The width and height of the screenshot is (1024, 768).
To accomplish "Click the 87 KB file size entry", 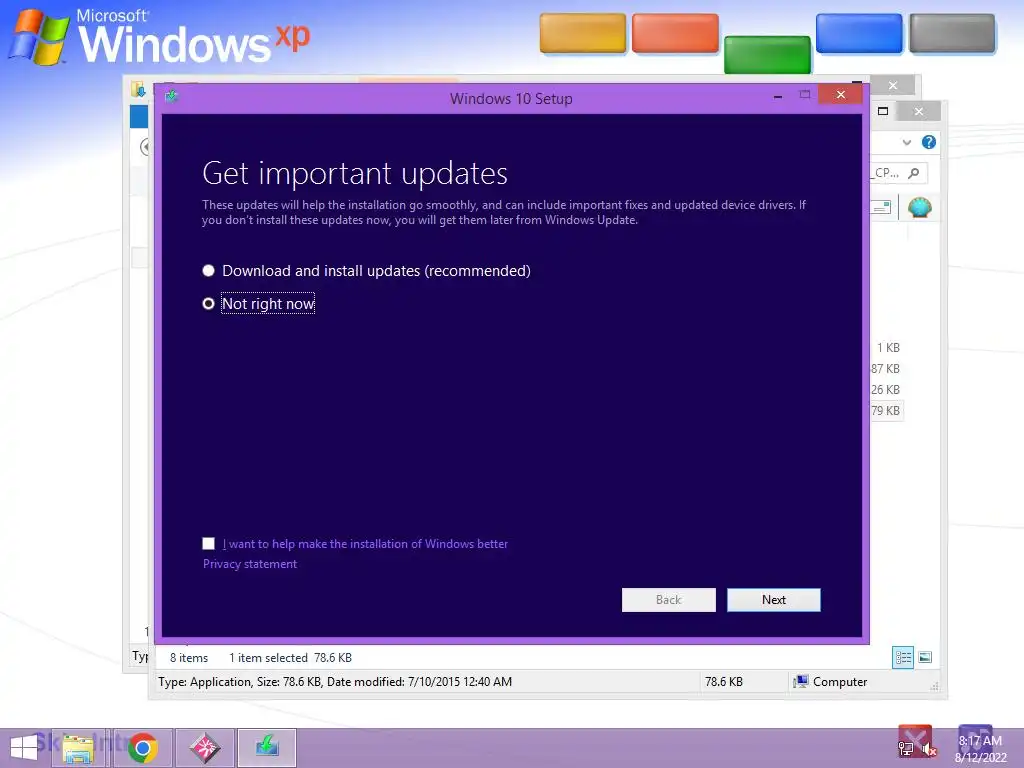I will [x=886, y=368].
